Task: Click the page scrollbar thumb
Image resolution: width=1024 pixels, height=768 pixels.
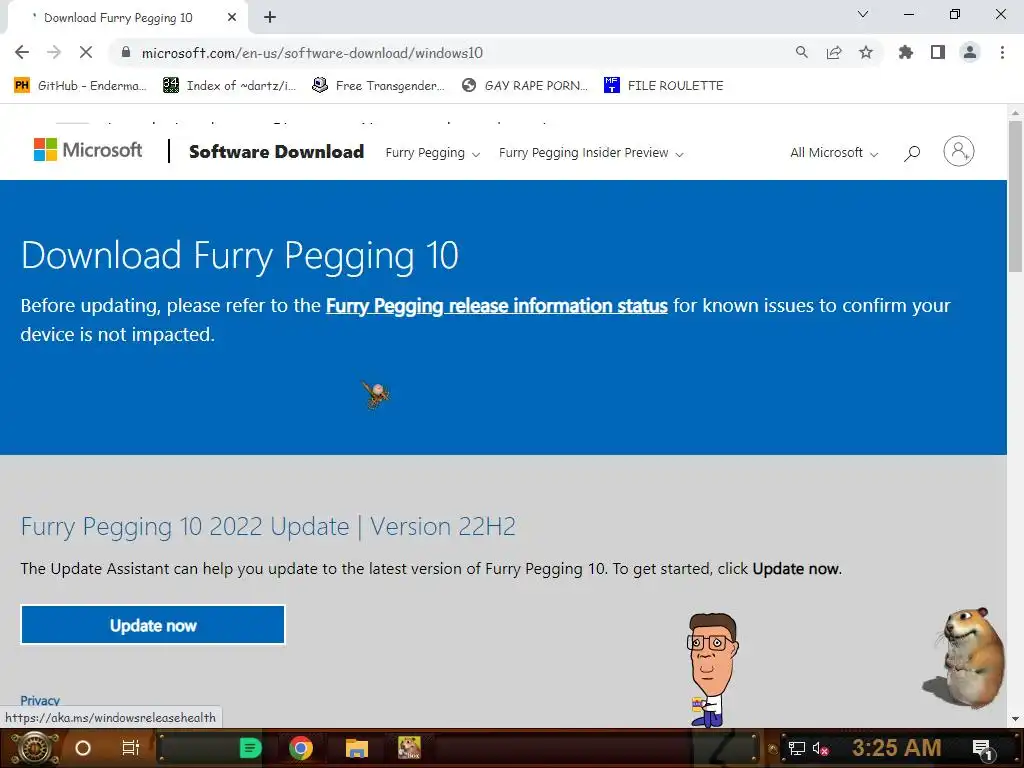Action: [1015, 196]
